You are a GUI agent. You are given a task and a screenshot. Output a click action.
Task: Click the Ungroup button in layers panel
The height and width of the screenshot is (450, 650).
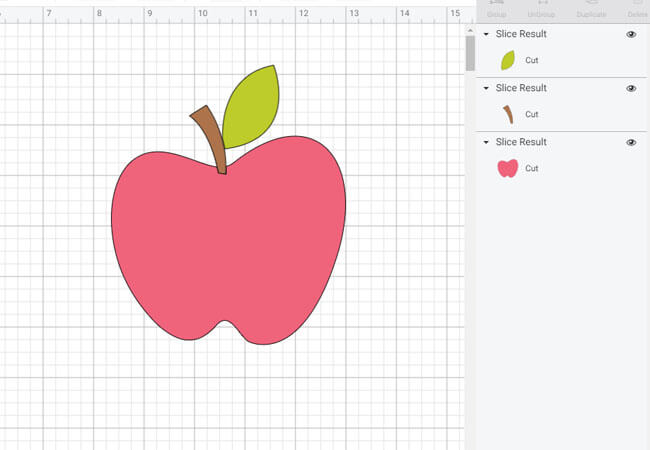point(541,10)
